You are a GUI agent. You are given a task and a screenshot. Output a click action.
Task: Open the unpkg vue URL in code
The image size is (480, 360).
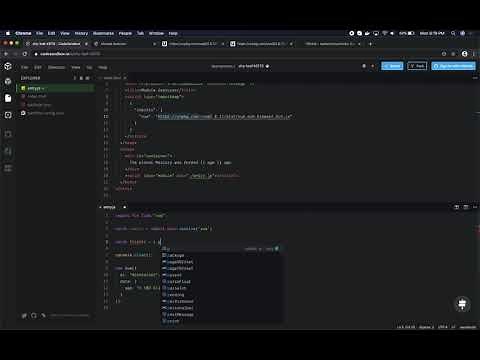[x=224, y=116]
